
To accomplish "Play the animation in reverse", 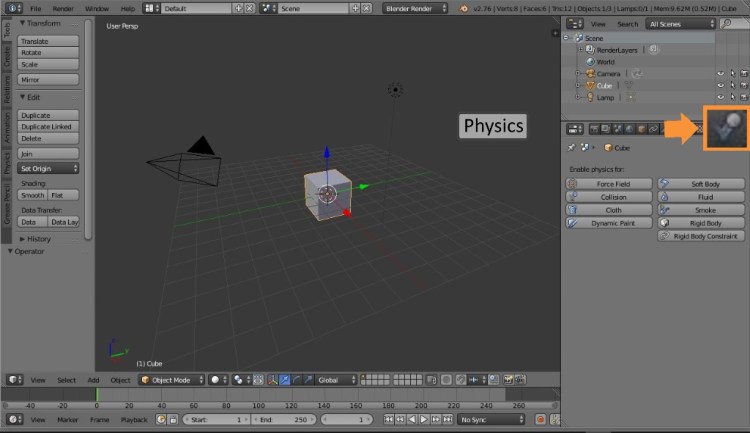I will [412, 419].
